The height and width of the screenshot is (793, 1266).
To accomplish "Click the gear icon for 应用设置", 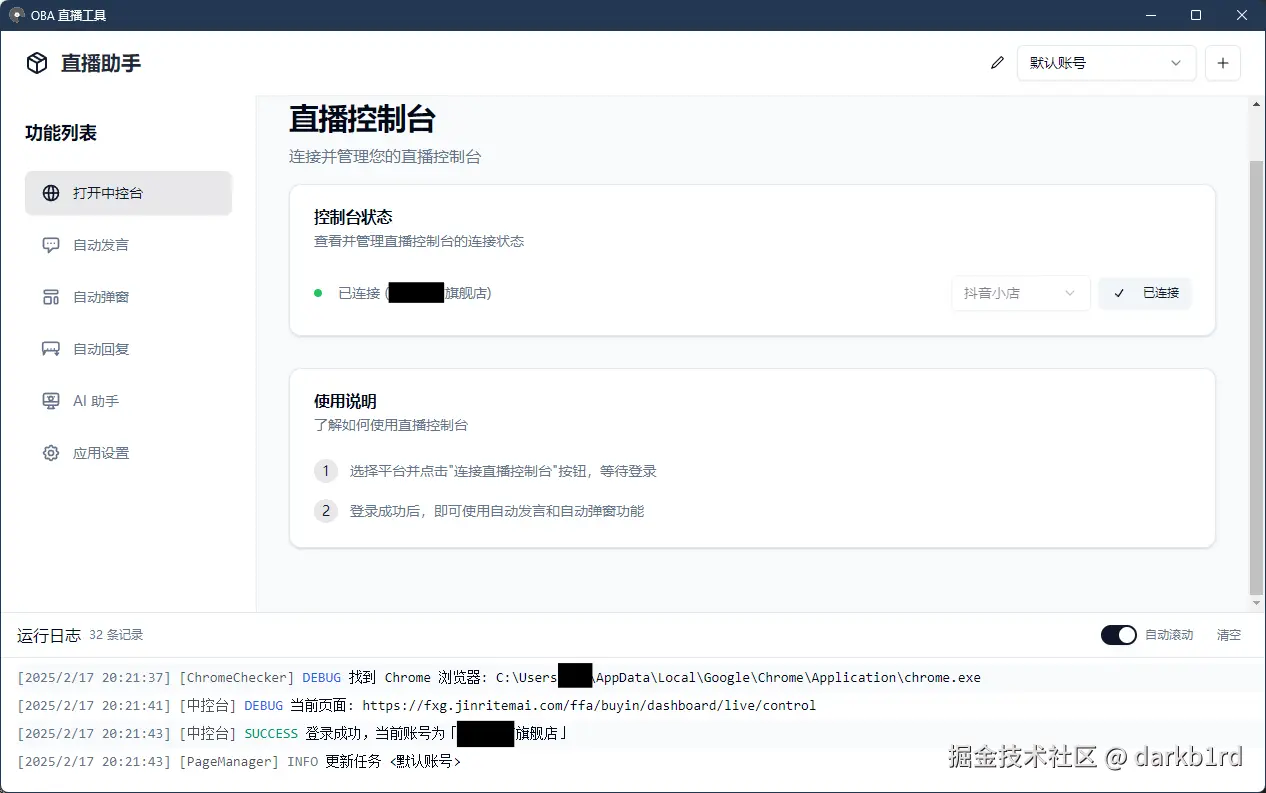I will pyautogui.click(x=51, y=453).
